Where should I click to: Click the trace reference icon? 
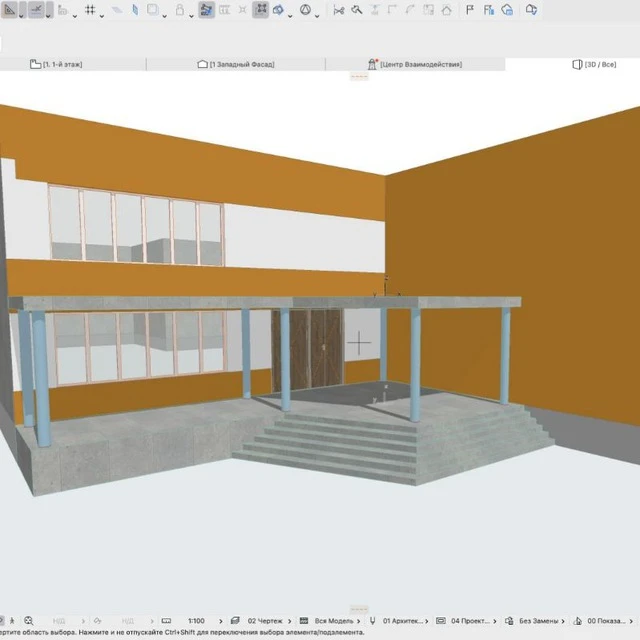pyautogui.click(x=206, y=10)
